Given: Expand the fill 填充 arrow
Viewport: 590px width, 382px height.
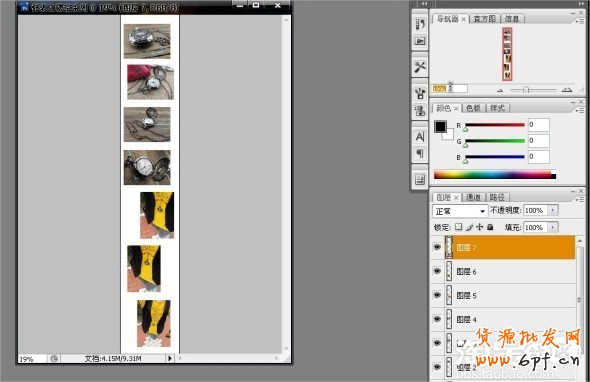Looking at the screenshot, I should point(552,227).
